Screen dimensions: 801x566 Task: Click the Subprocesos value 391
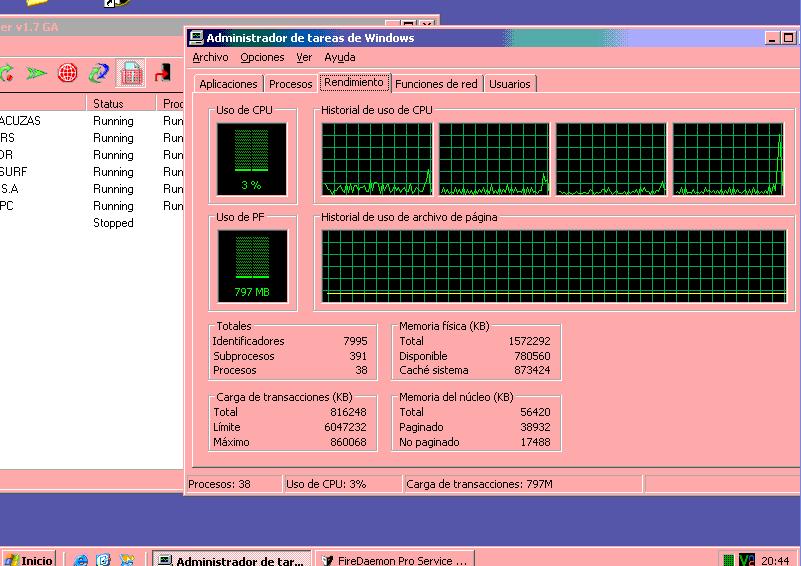click(x=358, y=356)
